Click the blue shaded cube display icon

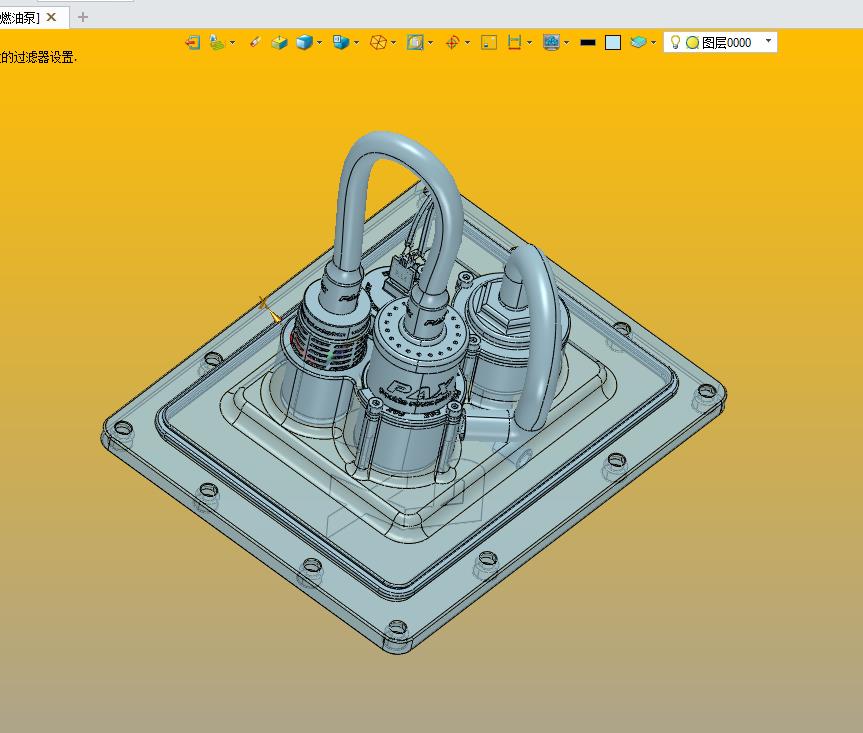point(304,42)
